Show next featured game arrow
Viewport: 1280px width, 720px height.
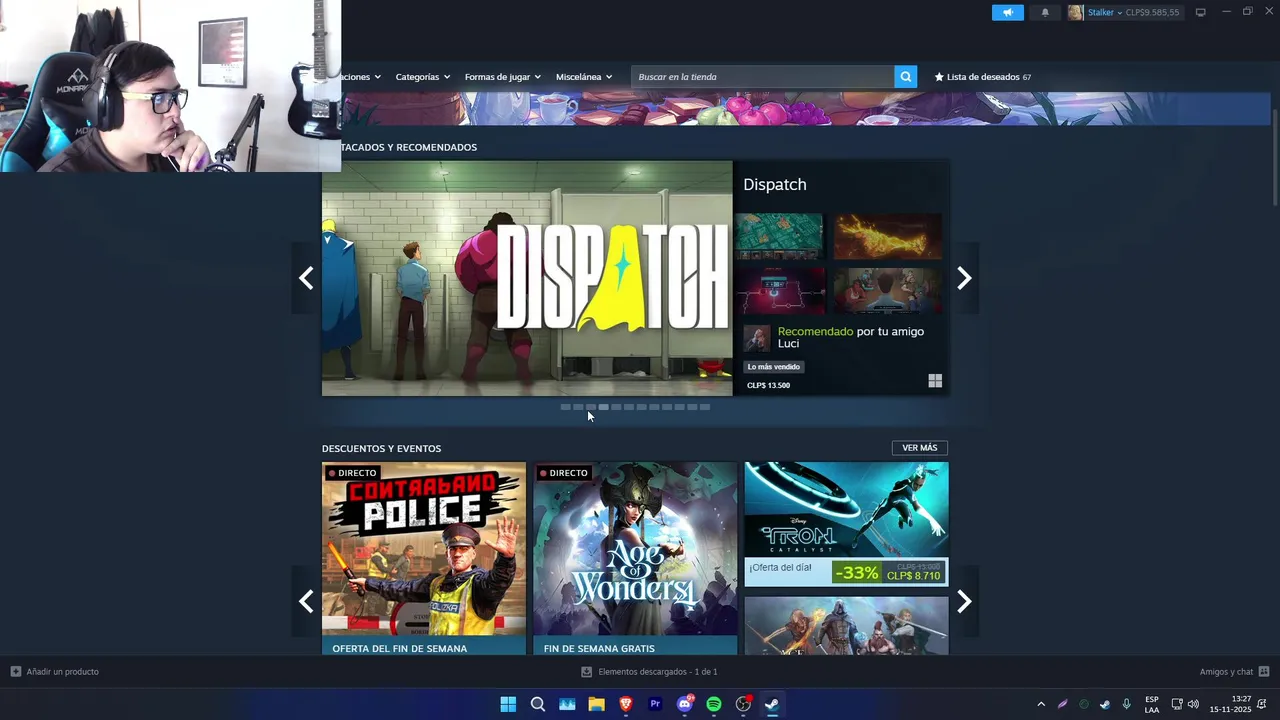tap(964, 278)
